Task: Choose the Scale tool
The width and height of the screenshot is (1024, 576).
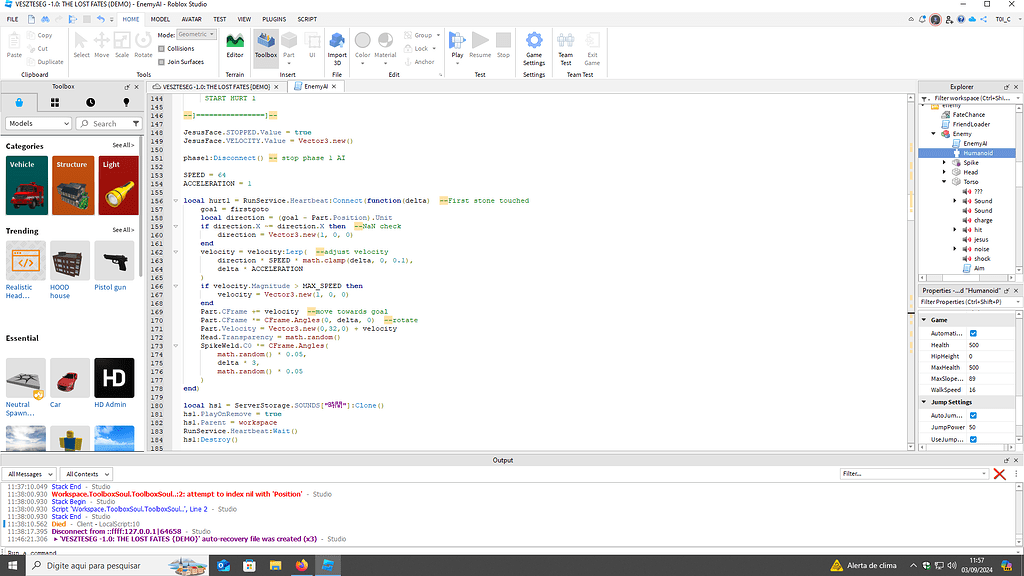Action: coord(121,45)
